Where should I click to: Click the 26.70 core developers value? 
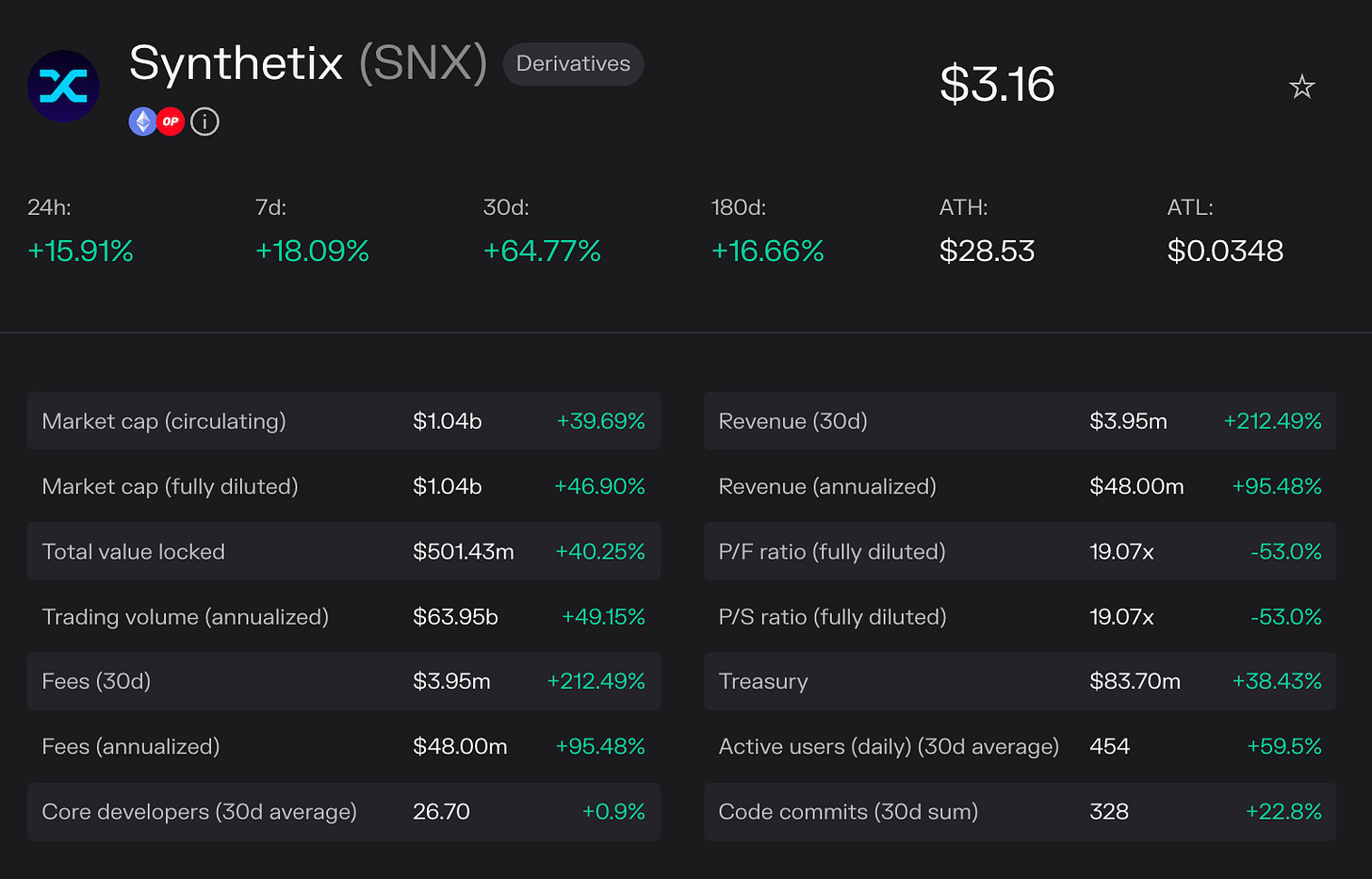[x=441, y=811]
